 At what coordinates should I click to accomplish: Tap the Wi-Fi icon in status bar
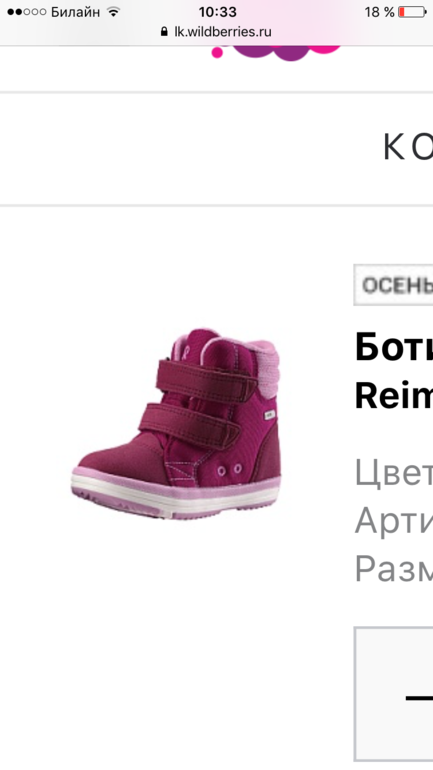[x=114, y=12]
